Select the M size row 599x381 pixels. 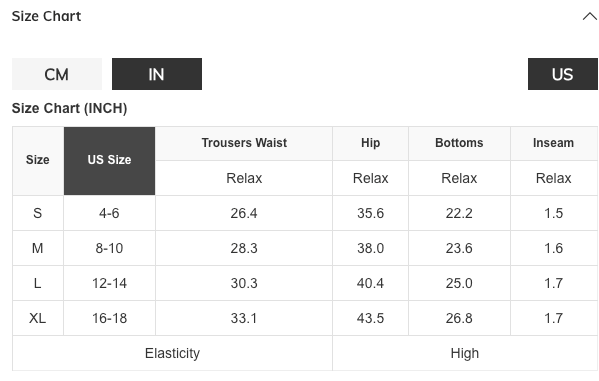(305, 248)
